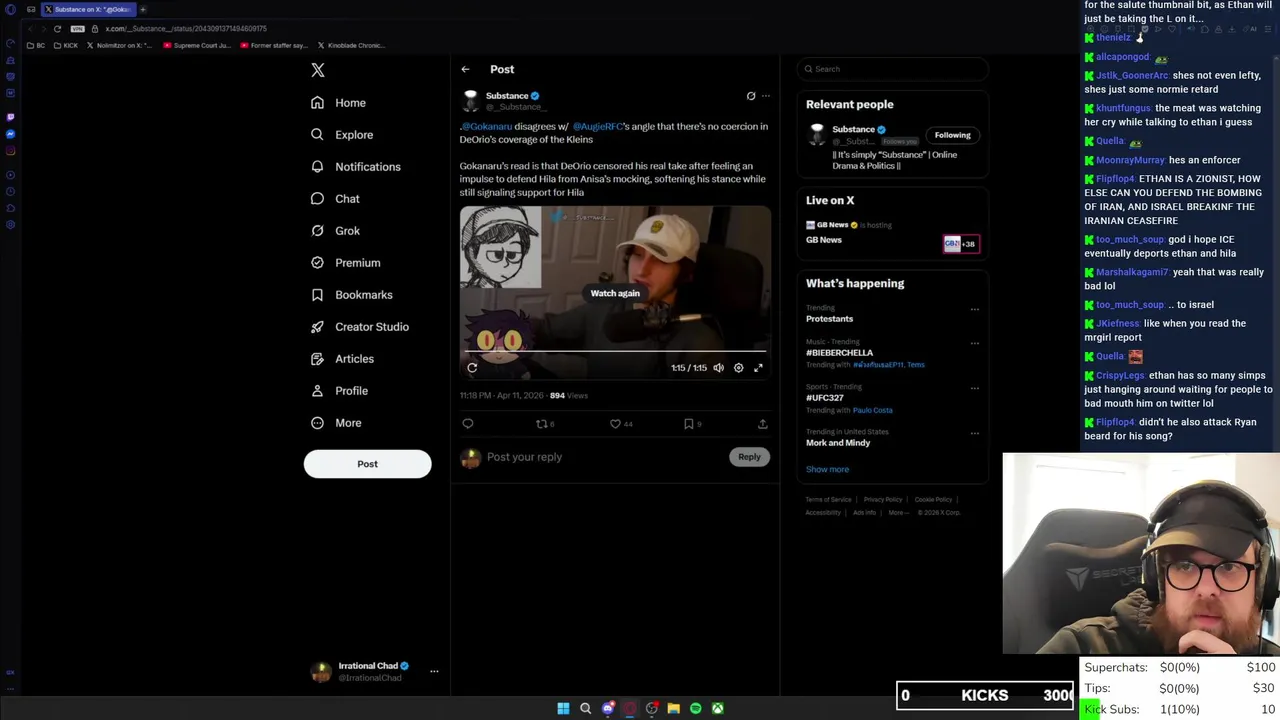Open options for #BIEBERCHELLA trend

(x=975, y=343)
